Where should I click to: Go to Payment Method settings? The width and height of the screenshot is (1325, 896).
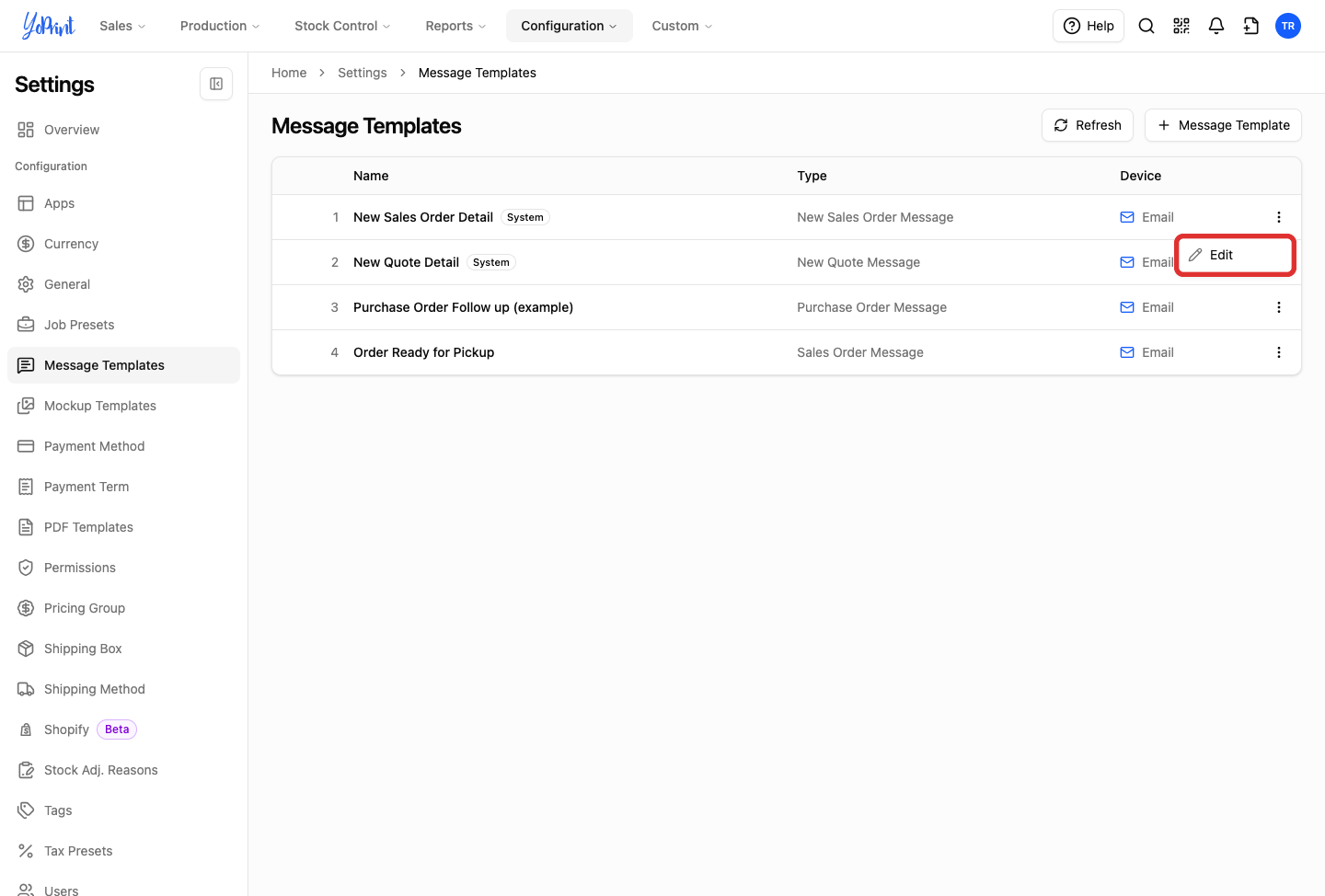[x=123, y=446]
